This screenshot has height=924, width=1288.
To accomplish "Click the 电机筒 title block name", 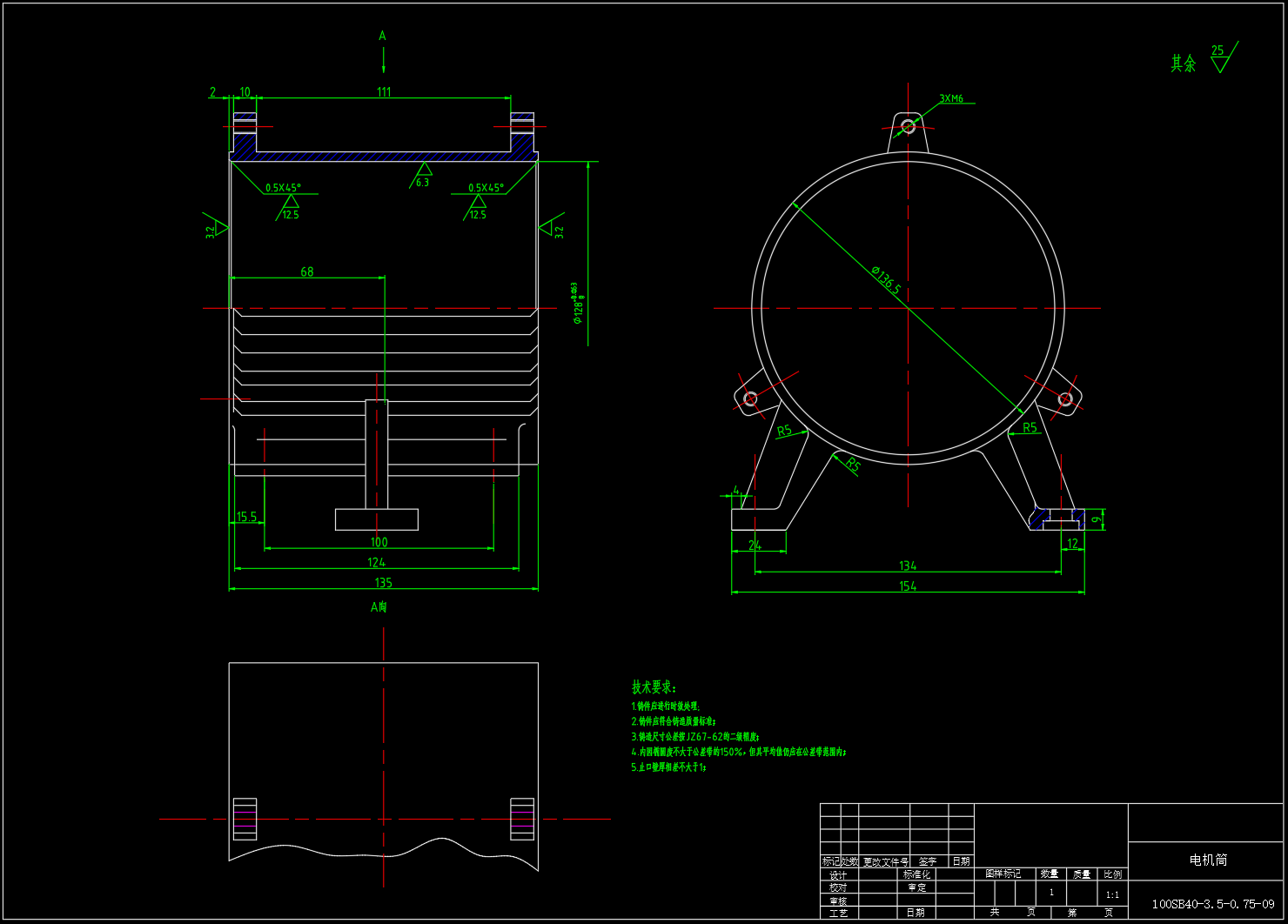I will (x=1208, y=860).
